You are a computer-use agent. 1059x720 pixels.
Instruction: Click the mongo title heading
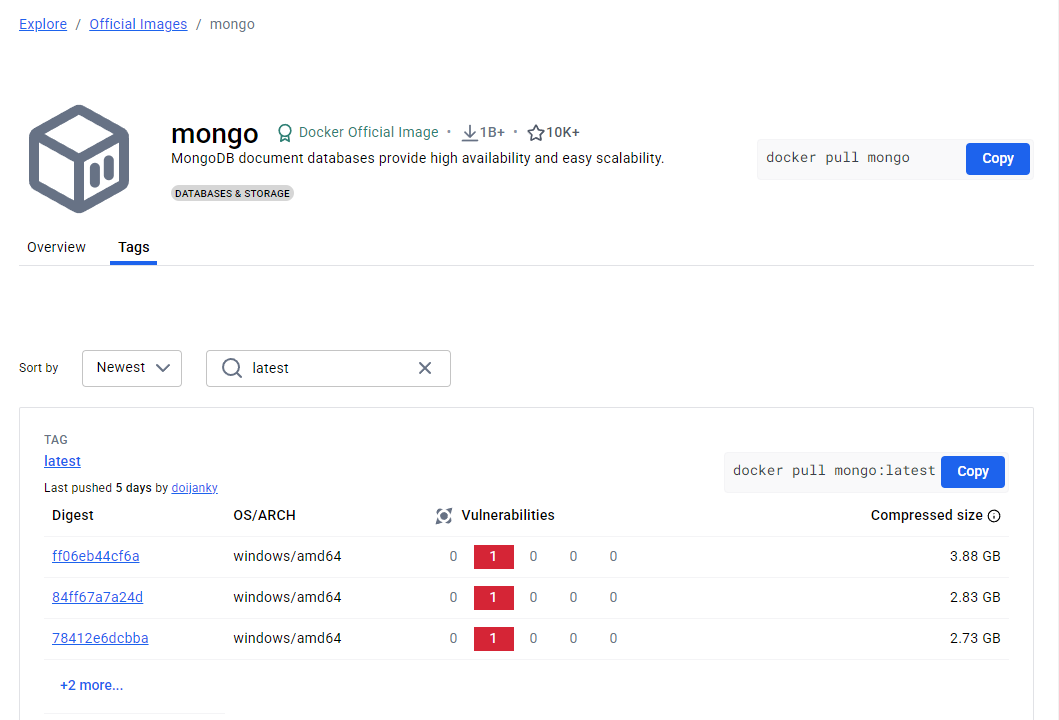coord(215,134)
